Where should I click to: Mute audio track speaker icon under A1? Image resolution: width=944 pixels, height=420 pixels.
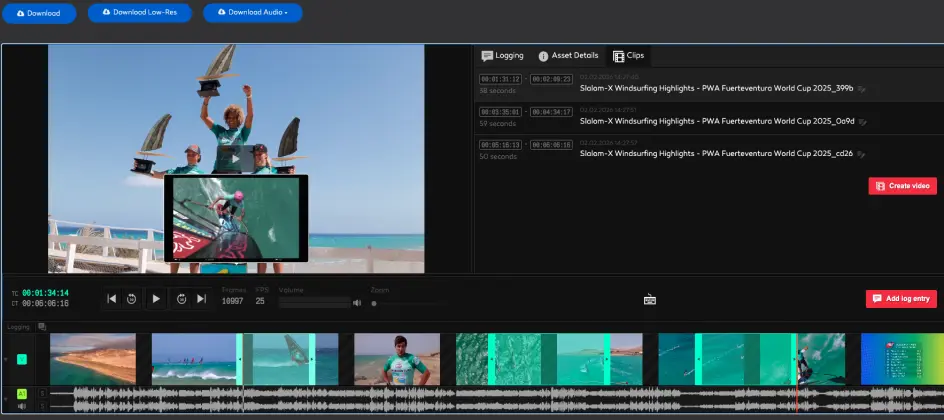tap(22, 407)
